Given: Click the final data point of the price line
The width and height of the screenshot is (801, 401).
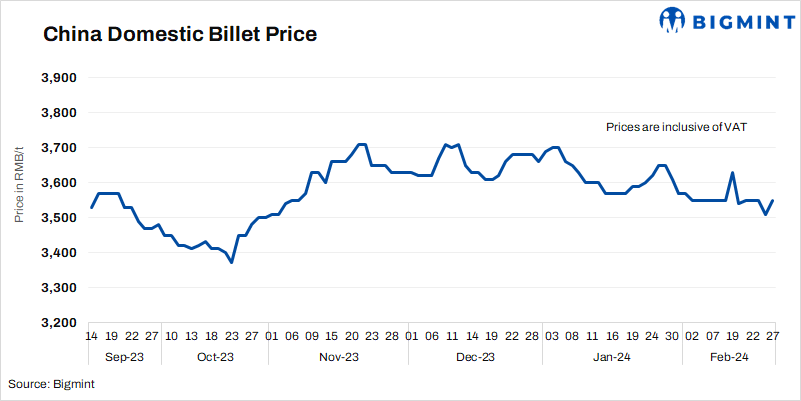Looking at the screenshot, I should [773, 201].
